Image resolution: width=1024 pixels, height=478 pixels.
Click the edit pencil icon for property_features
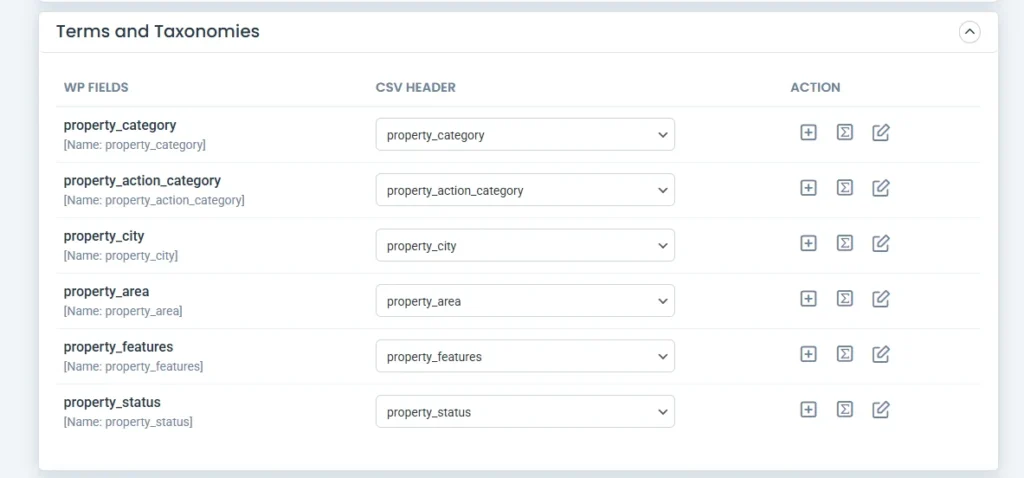(881, 354)
